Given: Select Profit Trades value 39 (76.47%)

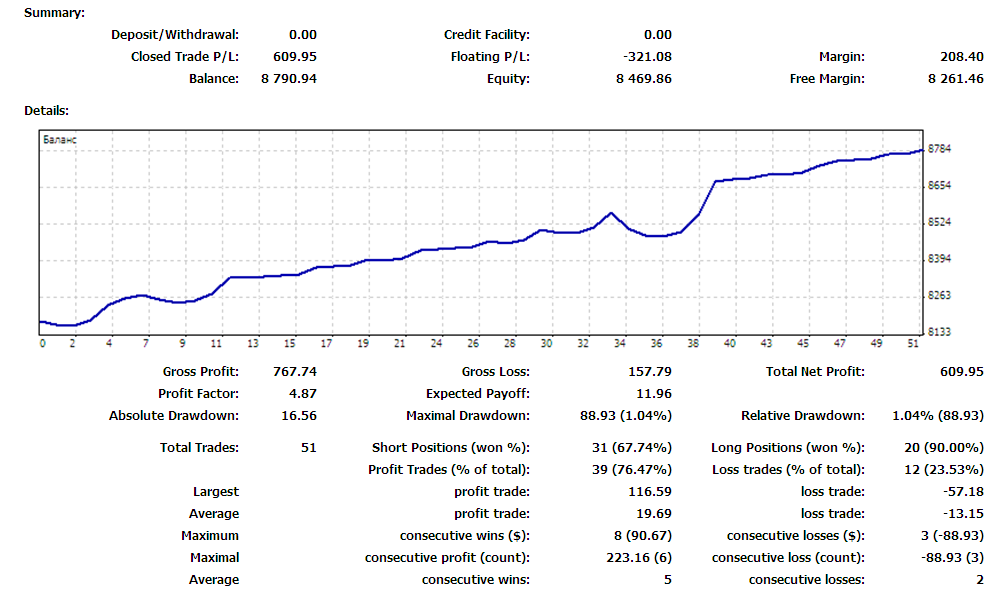Looking at the screenshot, I should (632, 469).
